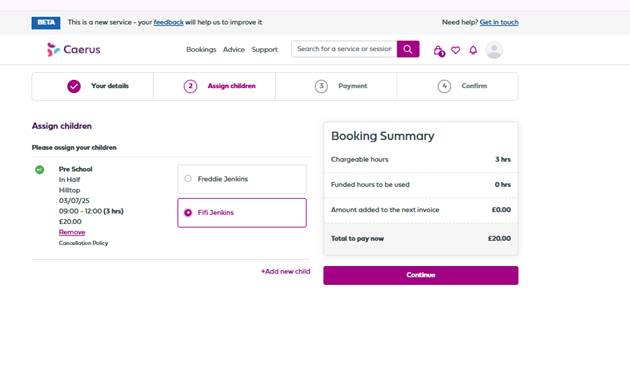Open the user profile avatar
This screenshot has width=630, height=392.
tap(494, 50)
